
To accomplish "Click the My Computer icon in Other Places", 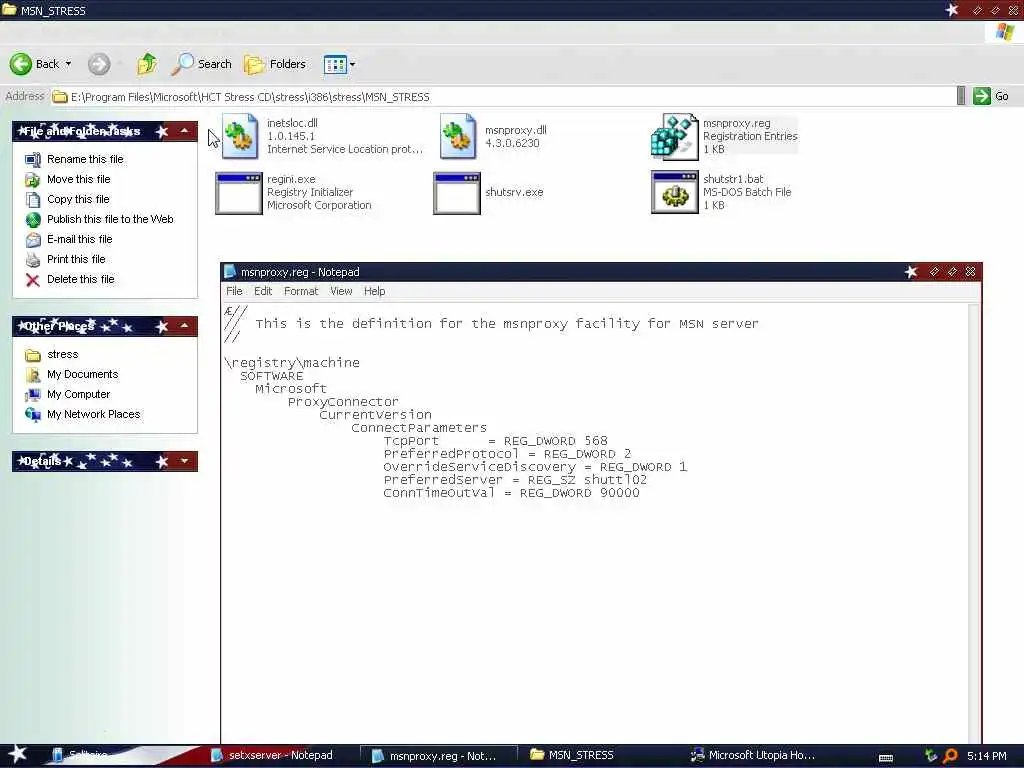I will click(33, 394).
